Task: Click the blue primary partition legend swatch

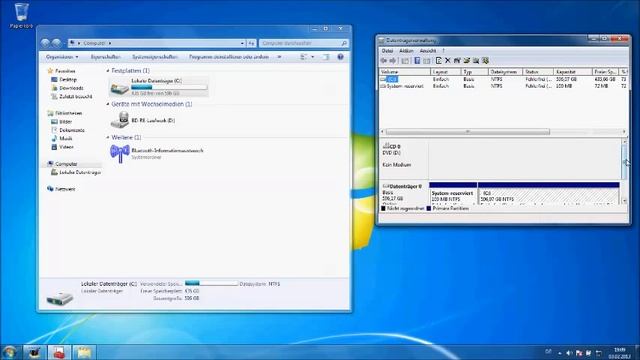Action: [429, 209]
